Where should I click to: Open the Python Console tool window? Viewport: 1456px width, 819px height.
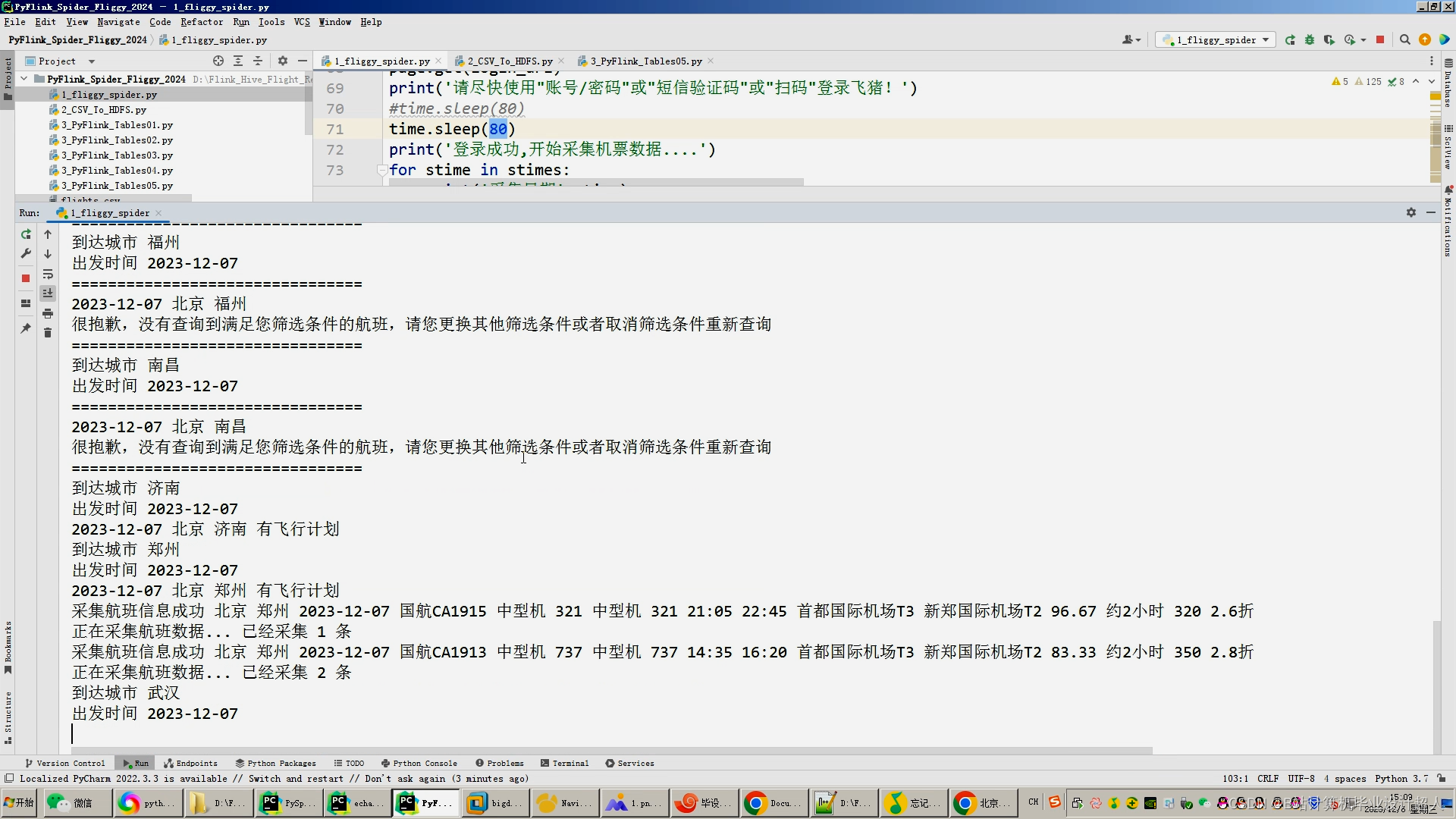419,763
